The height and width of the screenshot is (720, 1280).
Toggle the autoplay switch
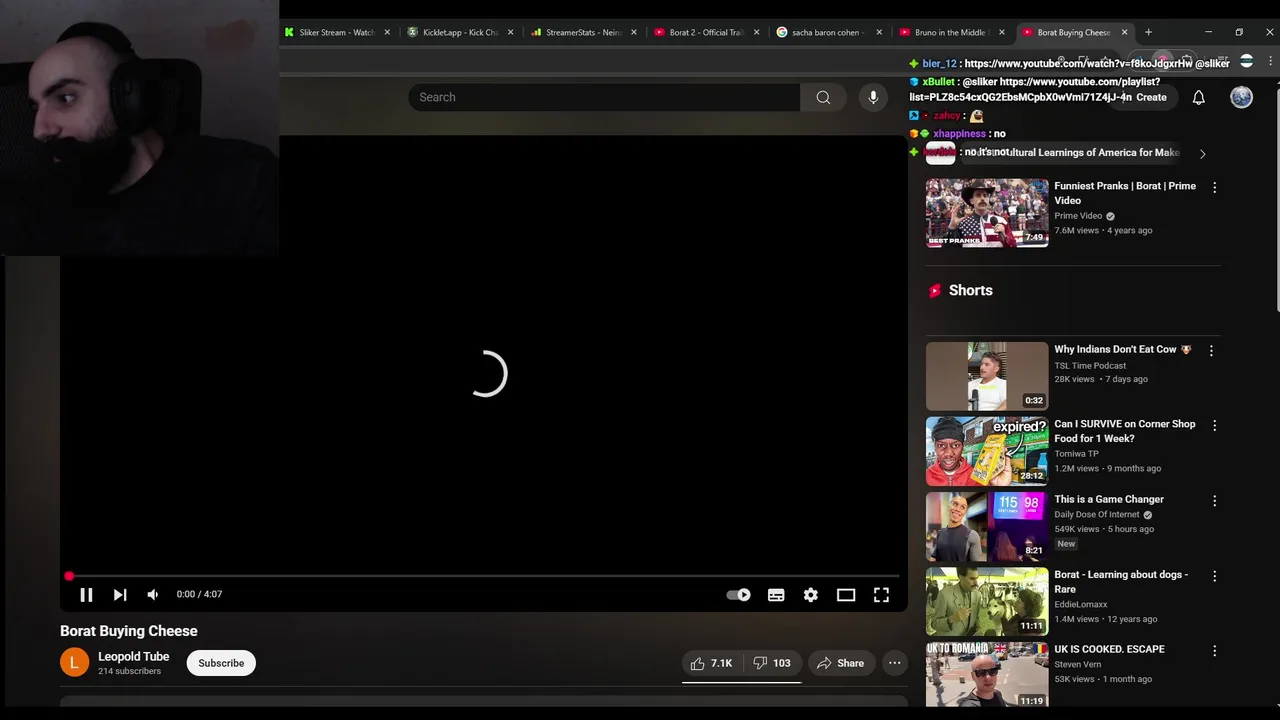[x=738, y=594]
